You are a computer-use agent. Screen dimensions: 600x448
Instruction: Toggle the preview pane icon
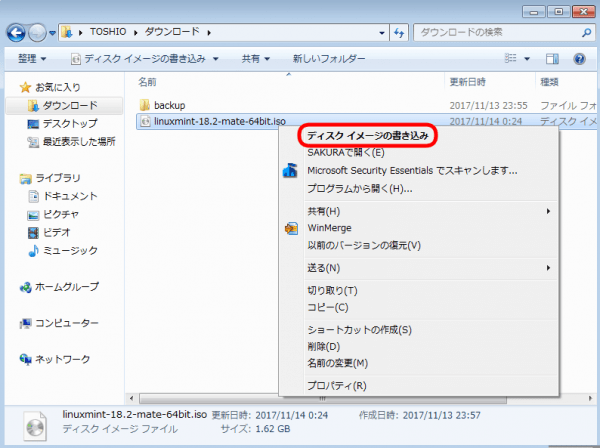click(552, 59)
